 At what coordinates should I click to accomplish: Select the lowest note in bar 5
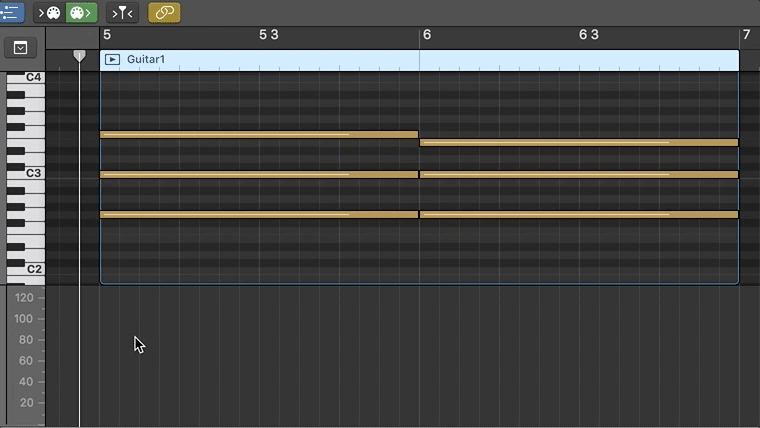pyautogui.click(x=258, y=214)
